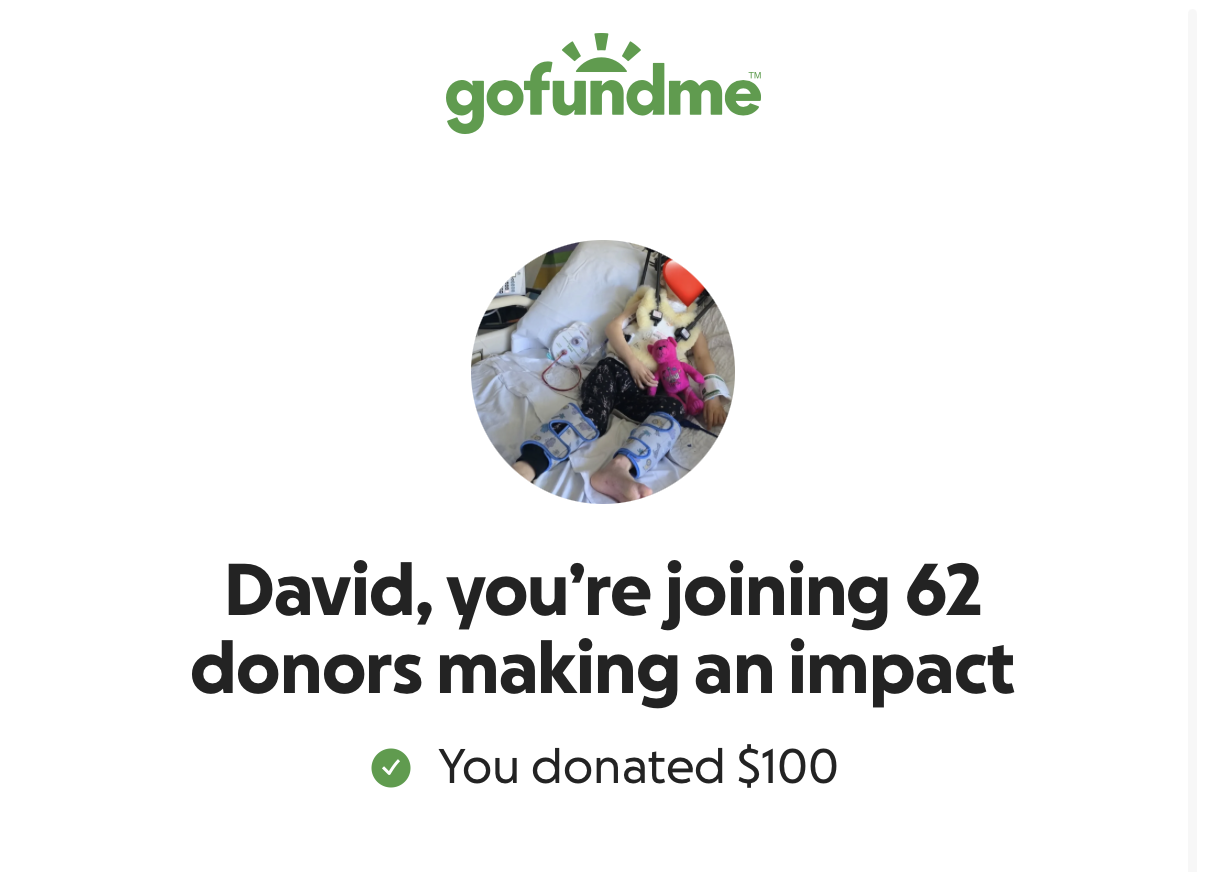Click the green sunburst icon above the logo
Screen dimensions: 1206x872
pyautogui.click(x=601, y=51)
